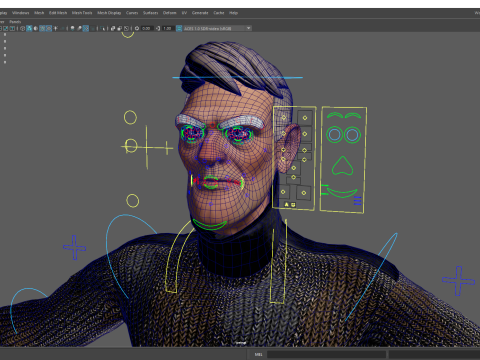This screenshot has height=360, width=480.
Task: Open the Panels menu of viewport
Action: (x=15, y=22)
